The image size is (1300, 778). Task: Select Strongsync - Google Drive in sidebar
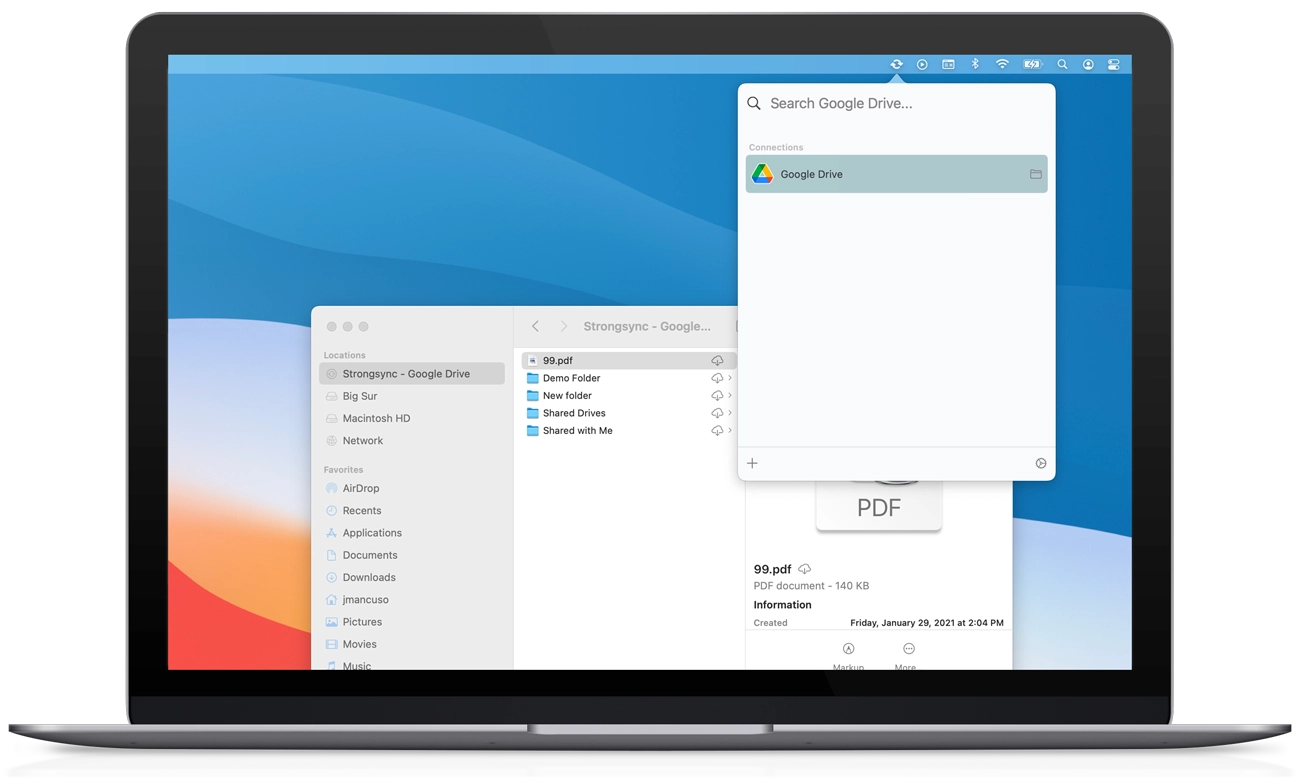coord(411,374)
